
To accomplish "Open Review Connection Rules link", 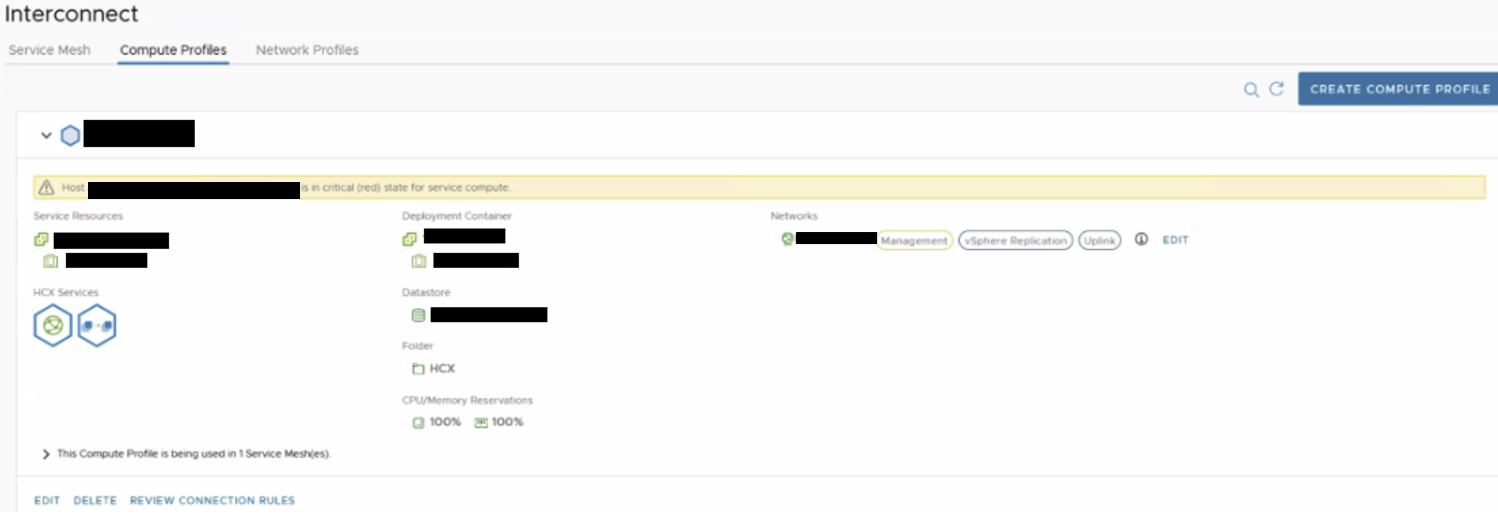I will coord(212,501).
